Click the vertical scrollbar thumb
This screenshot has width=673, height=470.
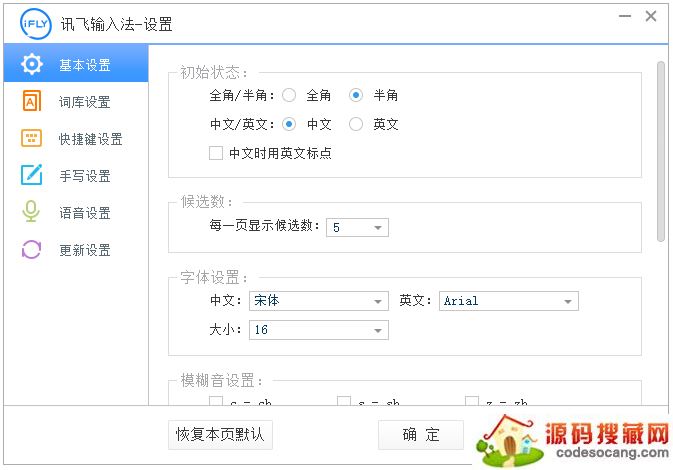coord(661,152)
